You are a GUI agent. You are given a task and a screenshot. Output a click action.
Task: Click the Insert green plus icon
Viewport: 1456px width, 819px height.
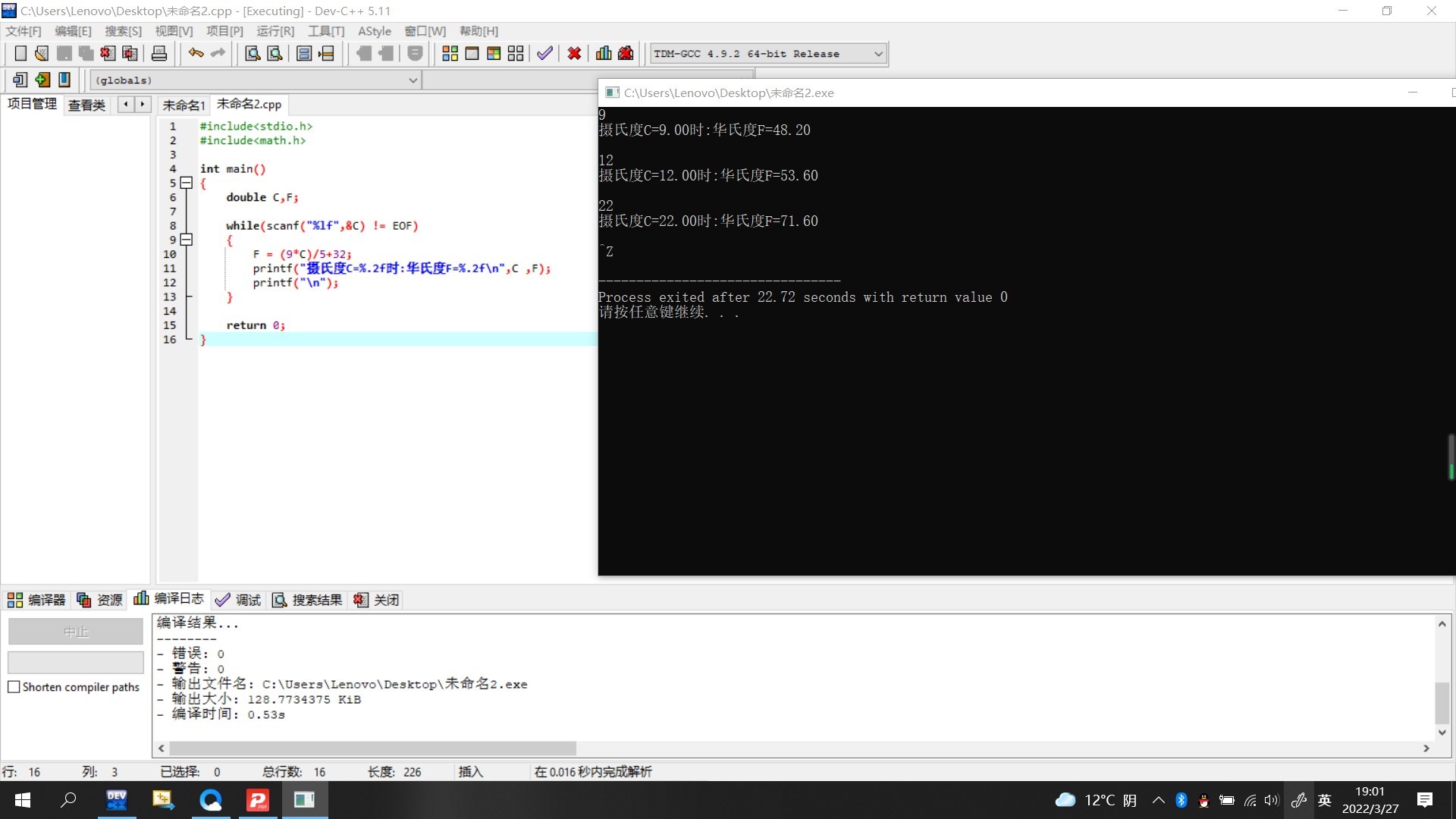click(42, 80)
